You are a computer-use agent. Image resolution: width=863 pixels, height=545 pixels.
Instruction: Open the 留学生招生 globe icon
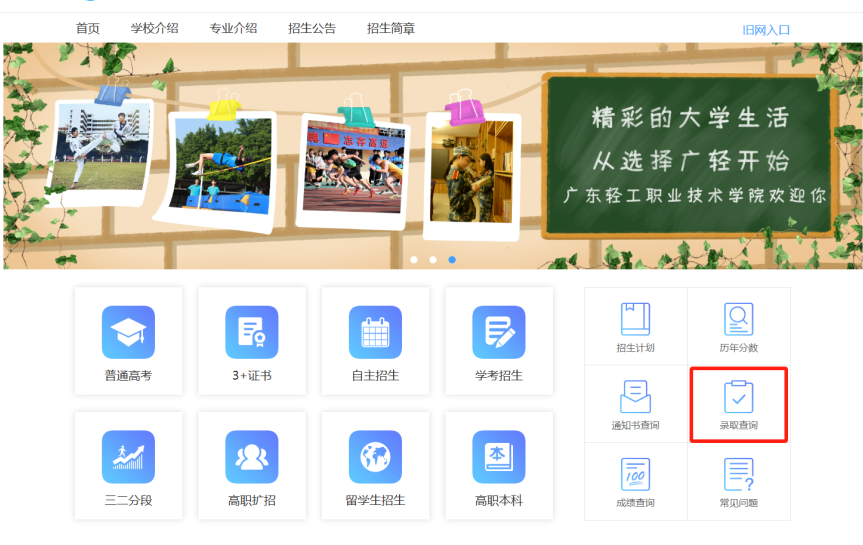[375, 457]
